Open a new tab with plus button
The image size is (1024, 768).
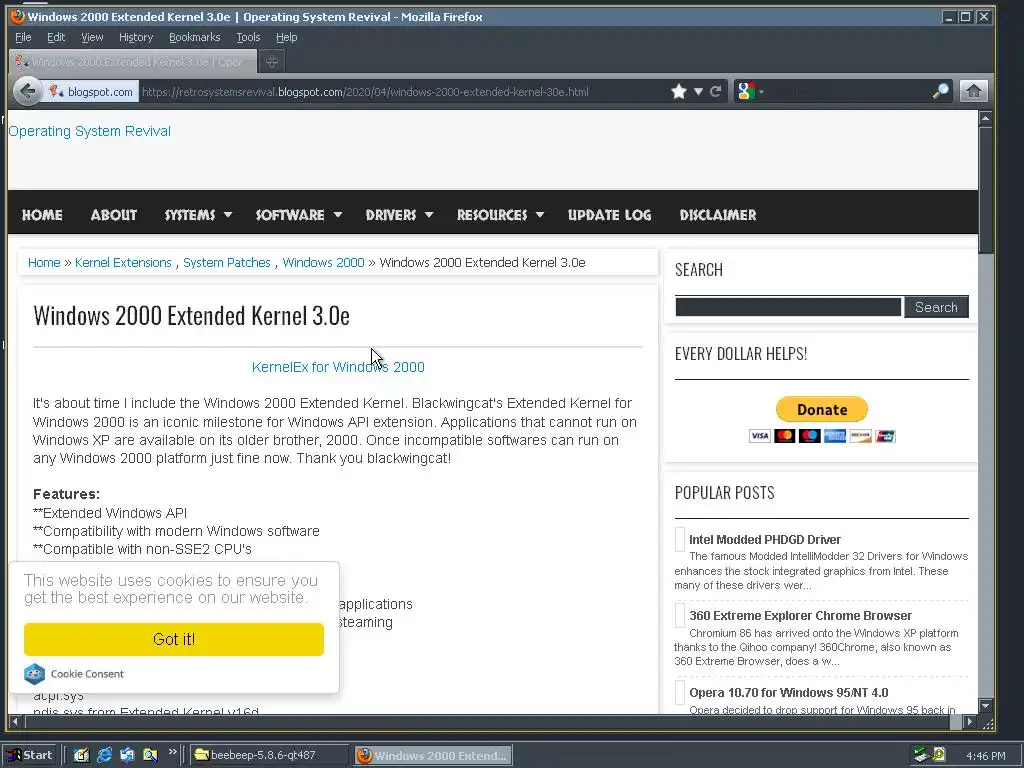(272, 61)
